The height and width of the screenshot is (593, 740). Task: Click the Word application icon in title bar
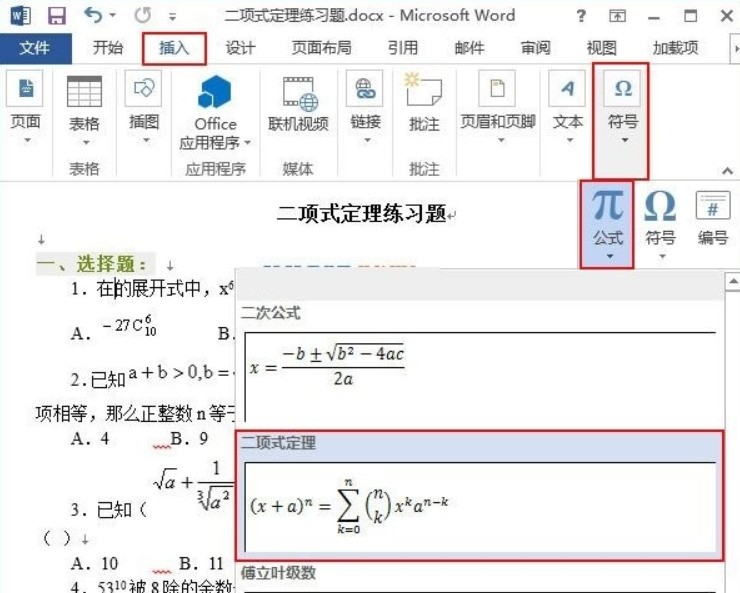[x=20, y=16]
